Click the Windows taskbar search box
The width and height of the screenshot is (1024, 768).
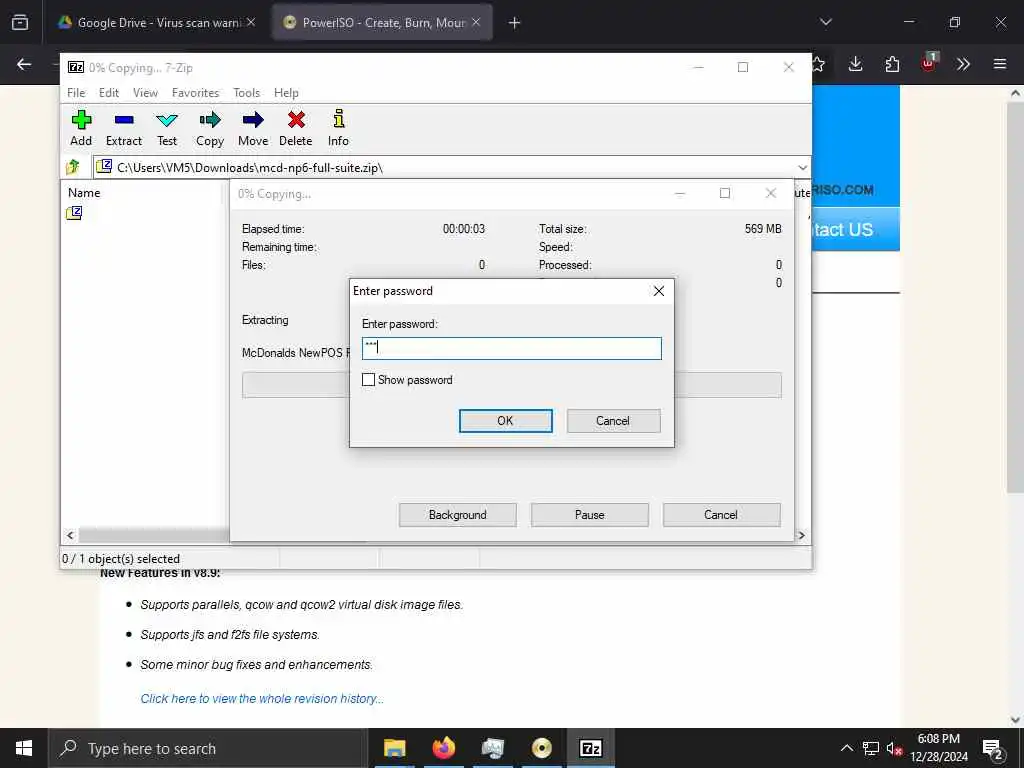[x=208, y=748]
